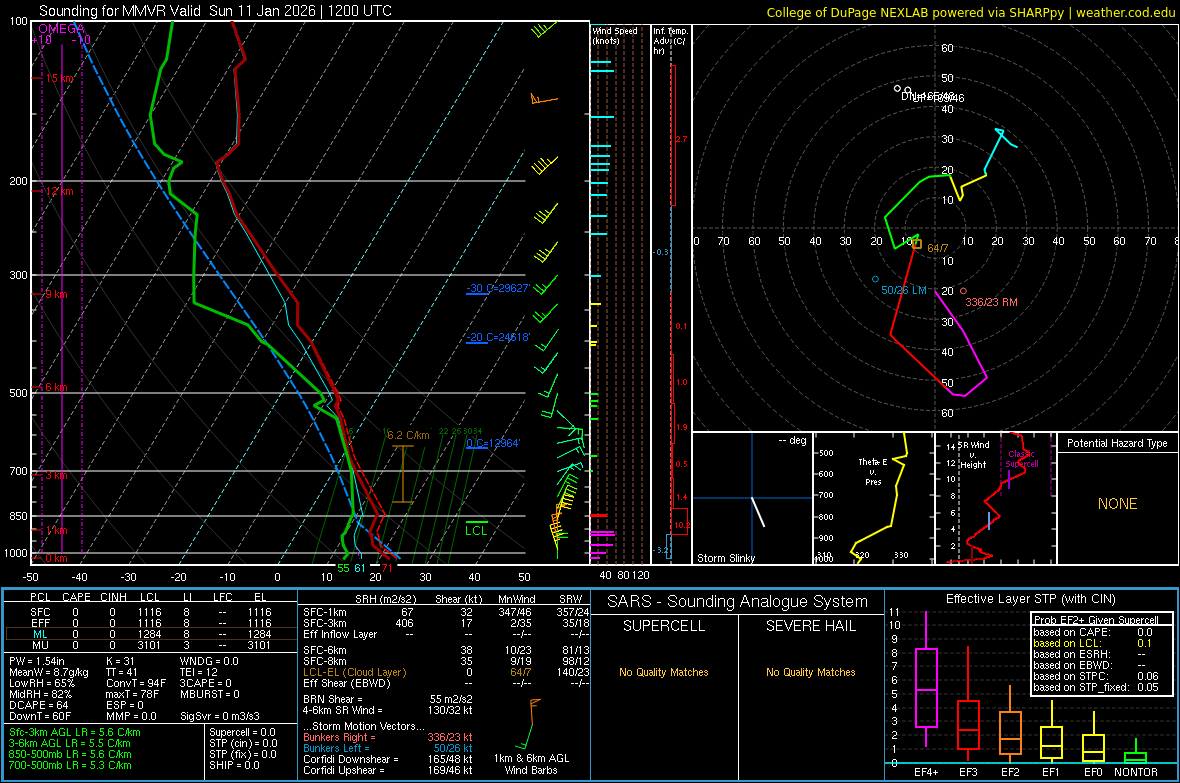Screen dimensions: 1180x783
Task: Click the '9 km' height marker
Action: [x=56, y=294]
